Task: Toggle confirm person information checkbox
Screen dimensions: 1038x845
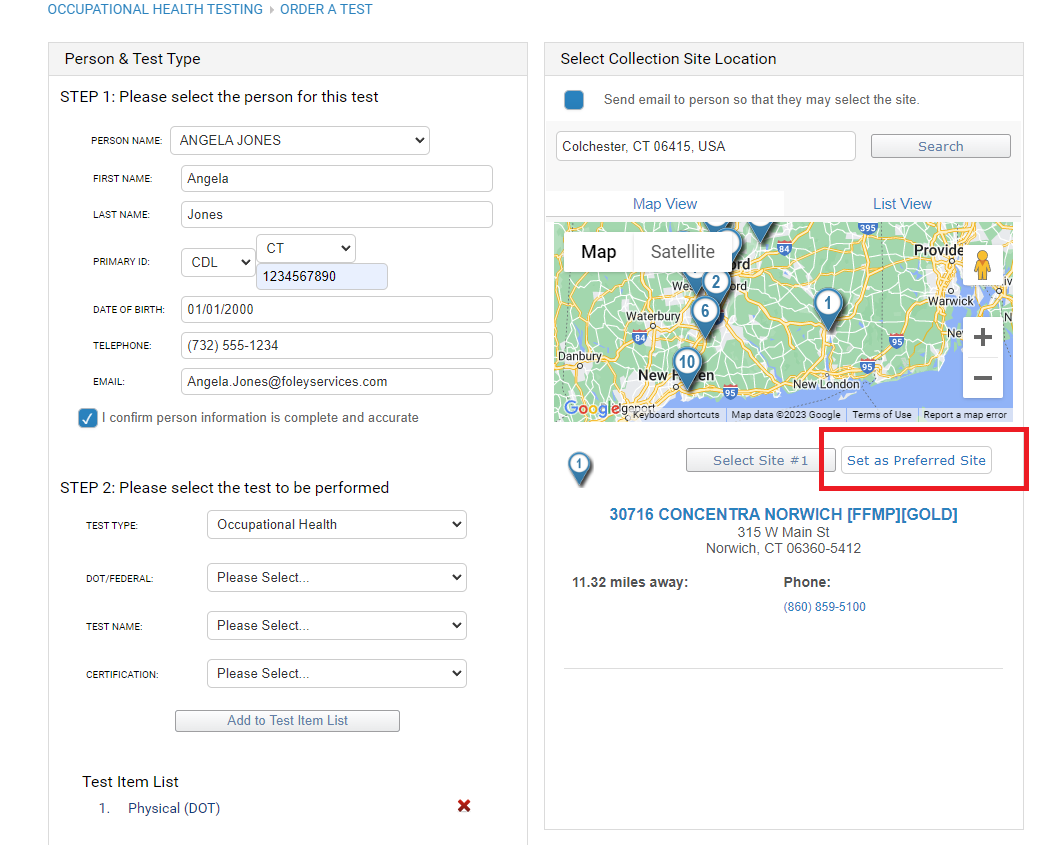Action: coord(87,418)
